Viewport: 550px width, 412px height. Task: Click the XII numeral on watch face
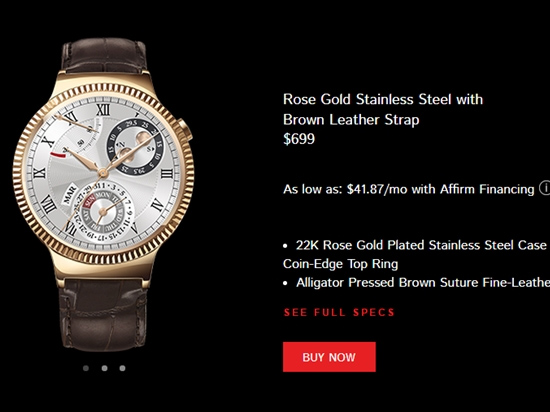click(103, 109)
